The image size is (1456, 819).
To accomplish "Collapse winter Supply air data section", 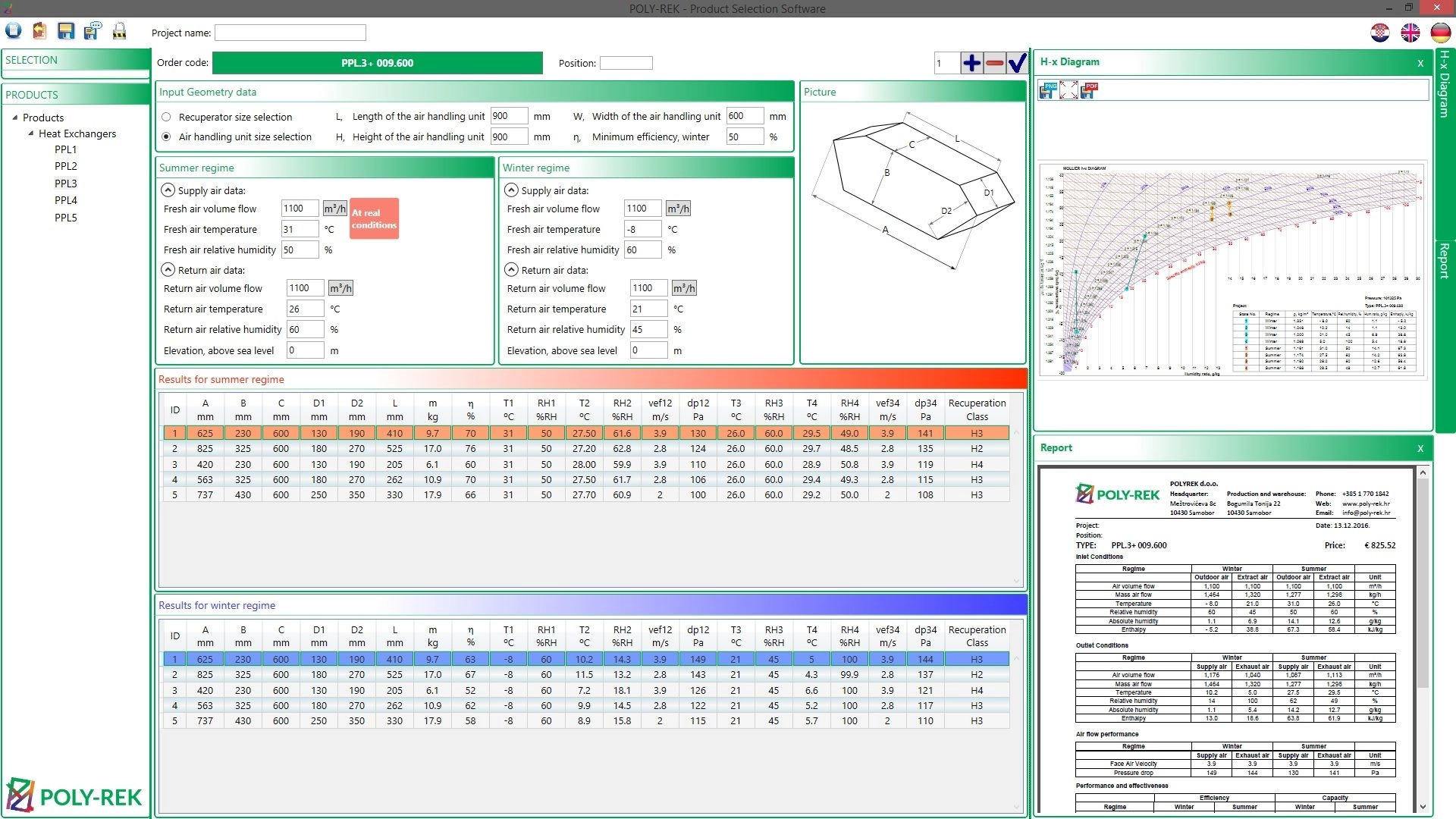I will [x=512, y=190].
